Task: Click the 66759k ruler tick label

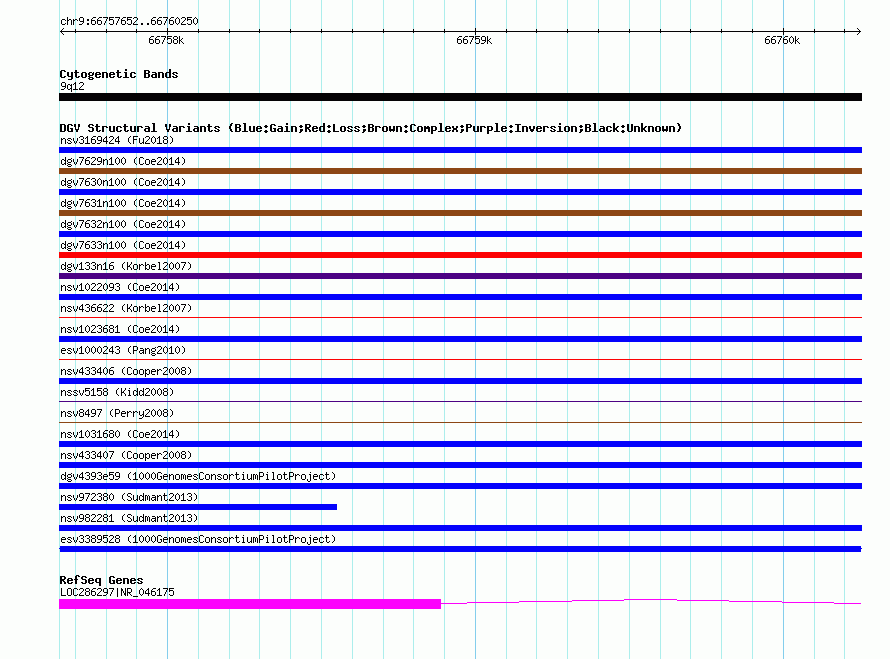Action: click(474, 40)
